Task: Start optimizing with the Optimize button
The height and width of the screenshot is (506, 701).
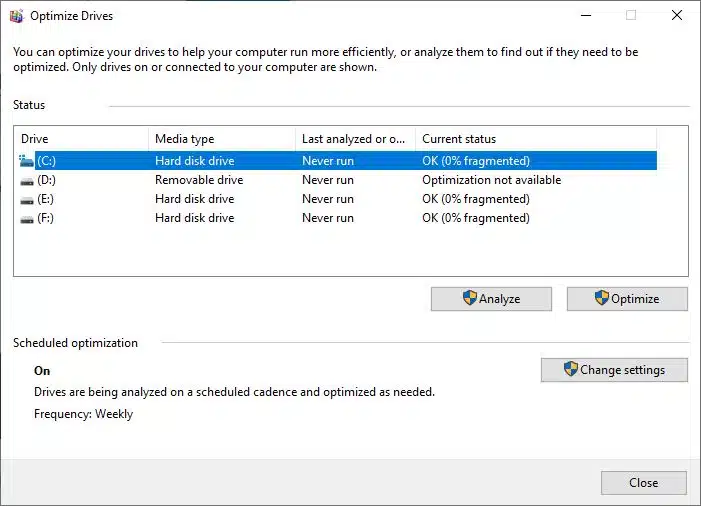Action: (x=627, y=299)
